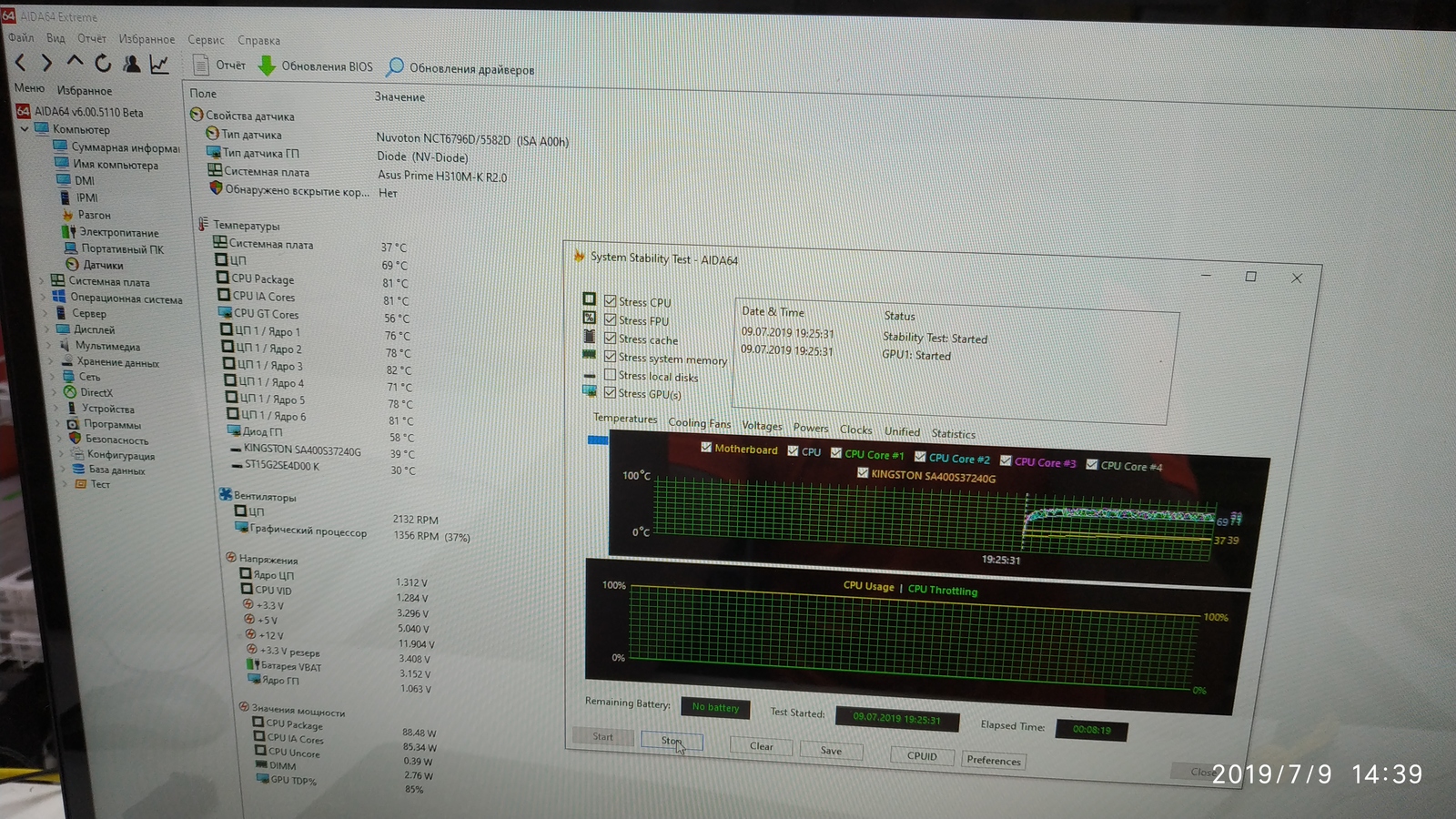The height and width of the screenshot is (819, 1456).
Task: Click the Back navigation arrow
Action: 20,62
